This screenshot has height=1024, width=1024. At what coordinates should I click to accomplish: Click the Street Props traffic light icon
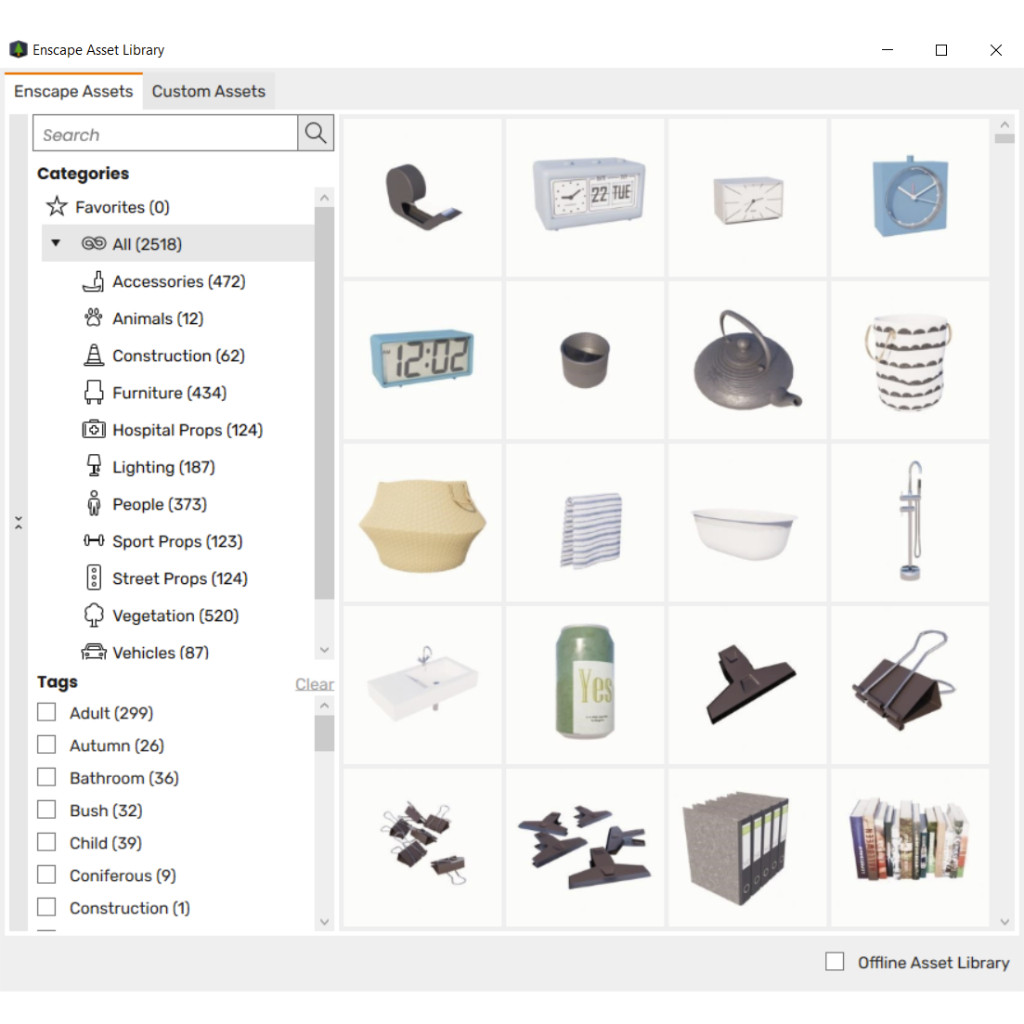(x=93, y=578)
